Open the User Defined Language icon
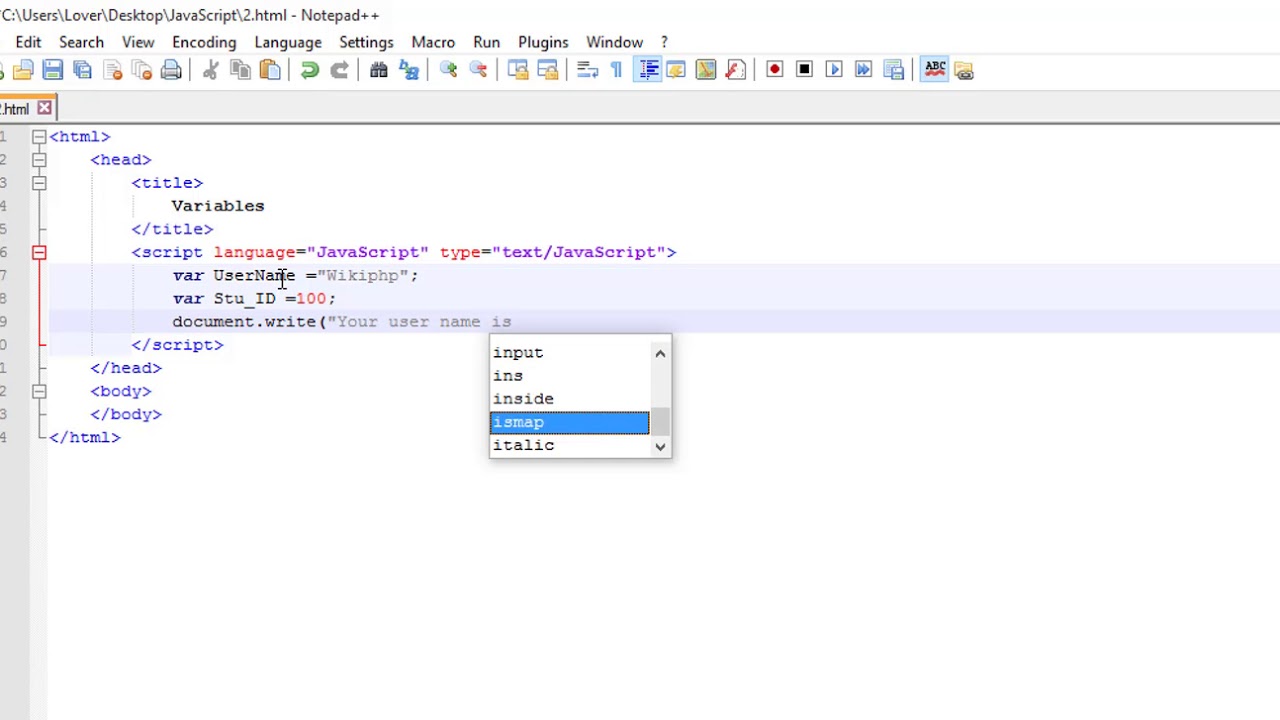This screenshot has width=1280, height=720. (x=676, y=70)
